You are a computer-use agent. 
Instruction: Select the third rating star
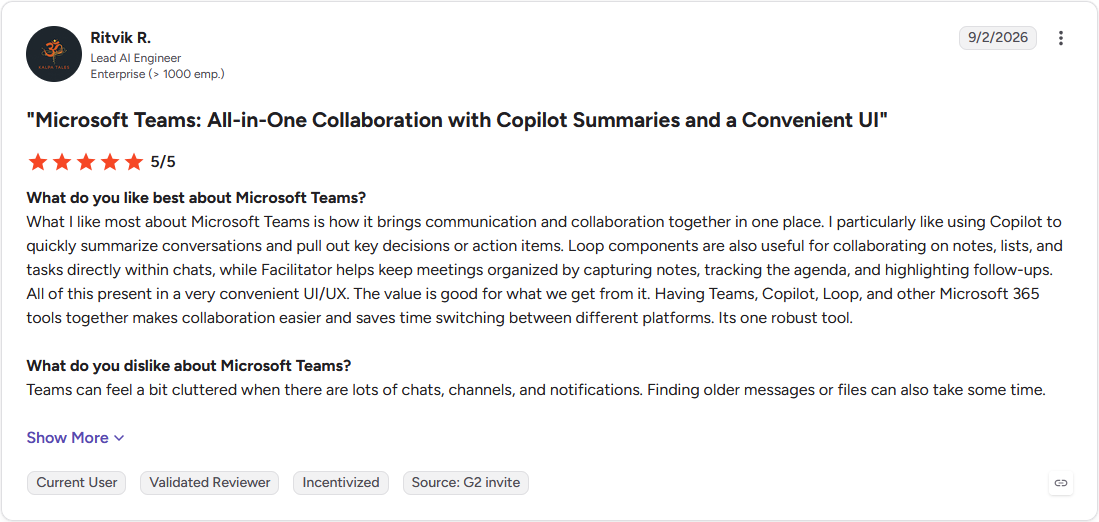coord(86,163)
